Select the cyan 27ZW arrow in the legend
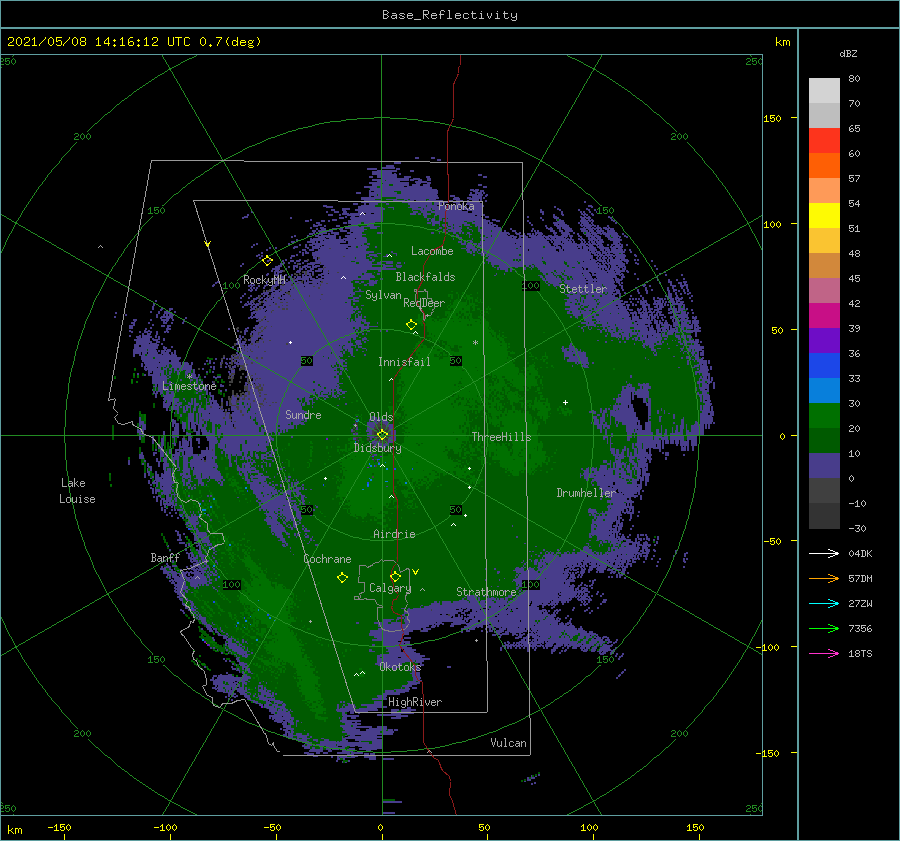 [x=824, y=603]
